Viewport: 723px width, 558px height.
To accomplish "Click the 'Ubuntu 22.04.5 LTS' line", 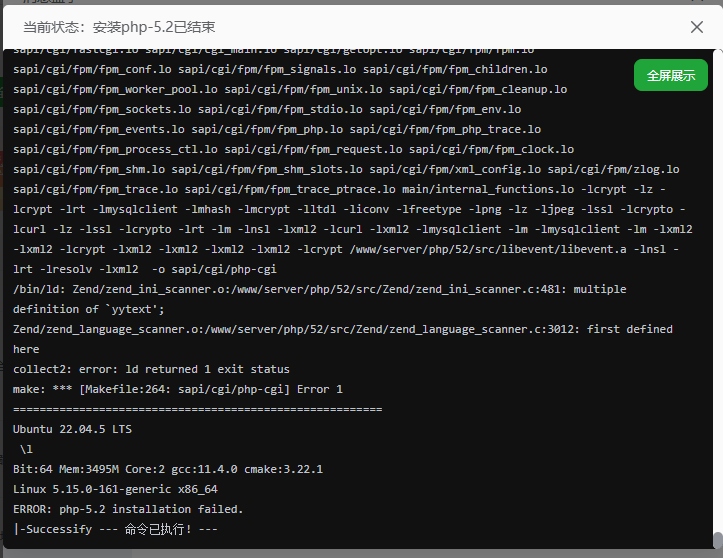I will 72,429.
